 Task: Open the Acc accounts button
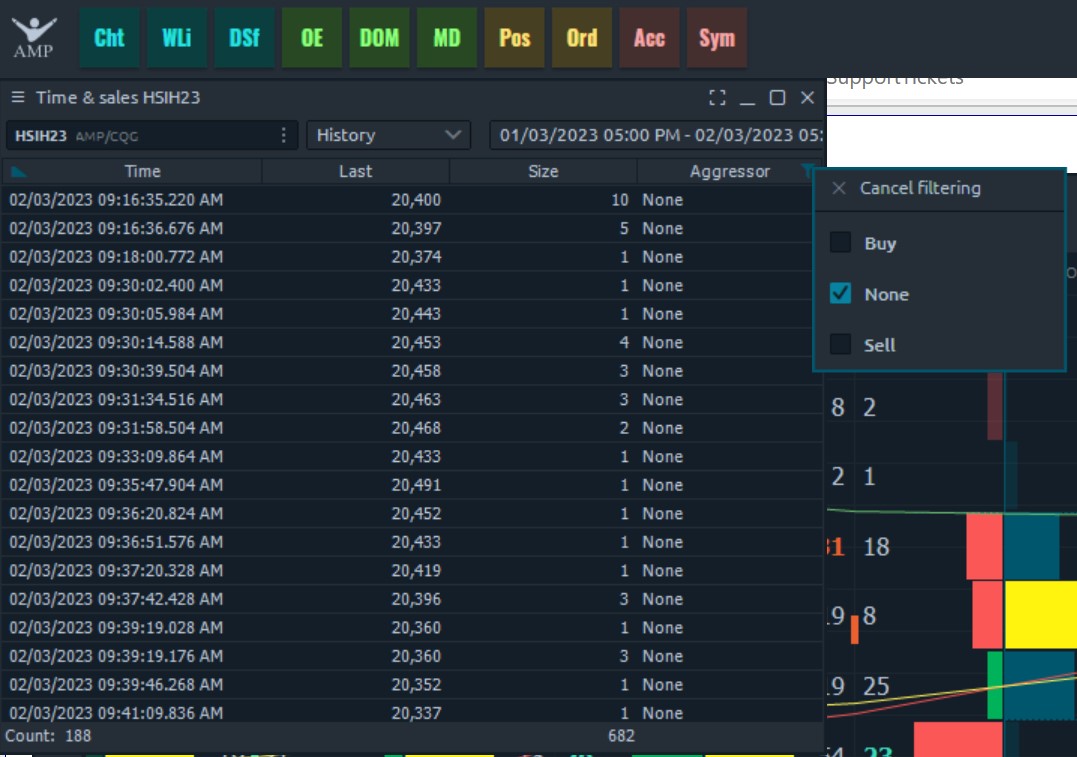click(x=649, y=38)
